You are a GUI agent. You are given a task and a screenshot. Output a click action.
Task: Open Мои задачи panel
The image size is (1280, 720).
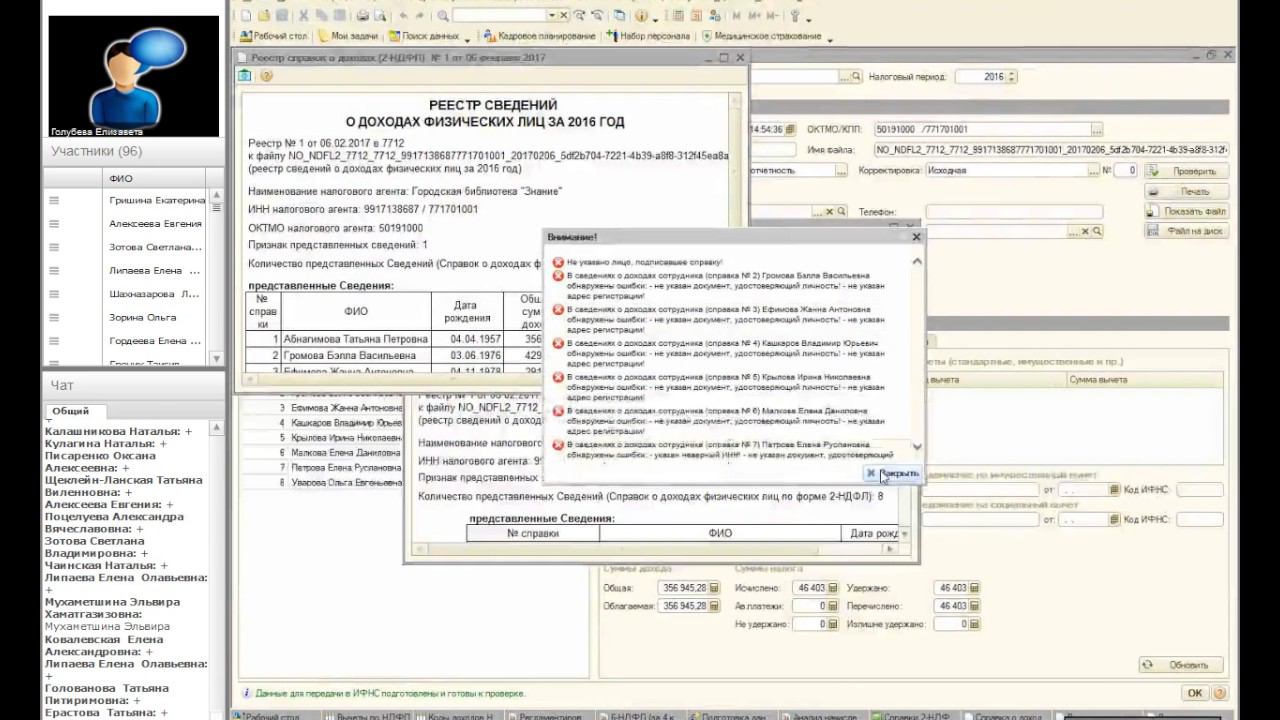click(x=348, y=36)
